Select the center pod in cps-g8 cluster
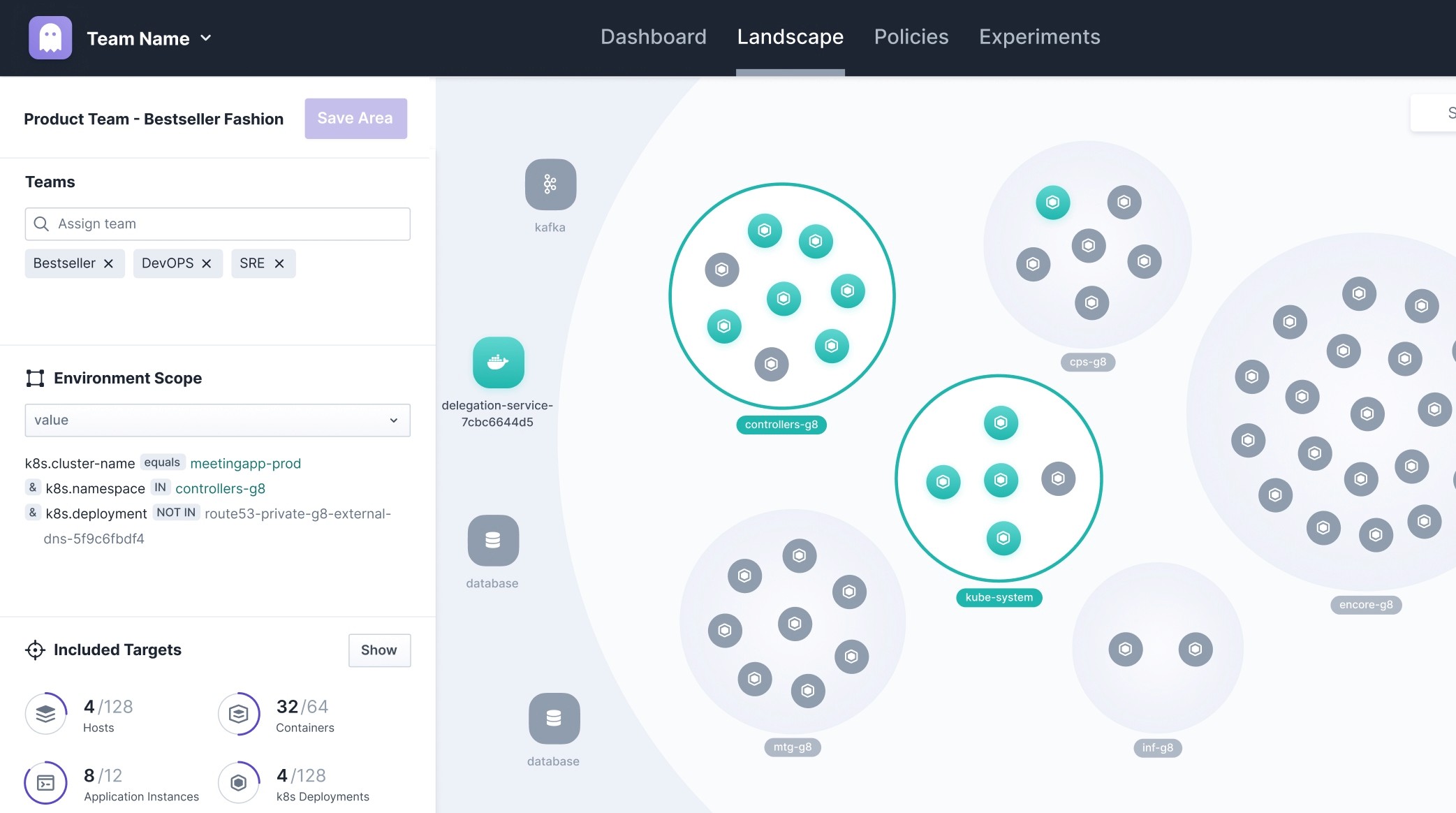1456x813 pixels. pyautogui.click(x=1088, y=245)
